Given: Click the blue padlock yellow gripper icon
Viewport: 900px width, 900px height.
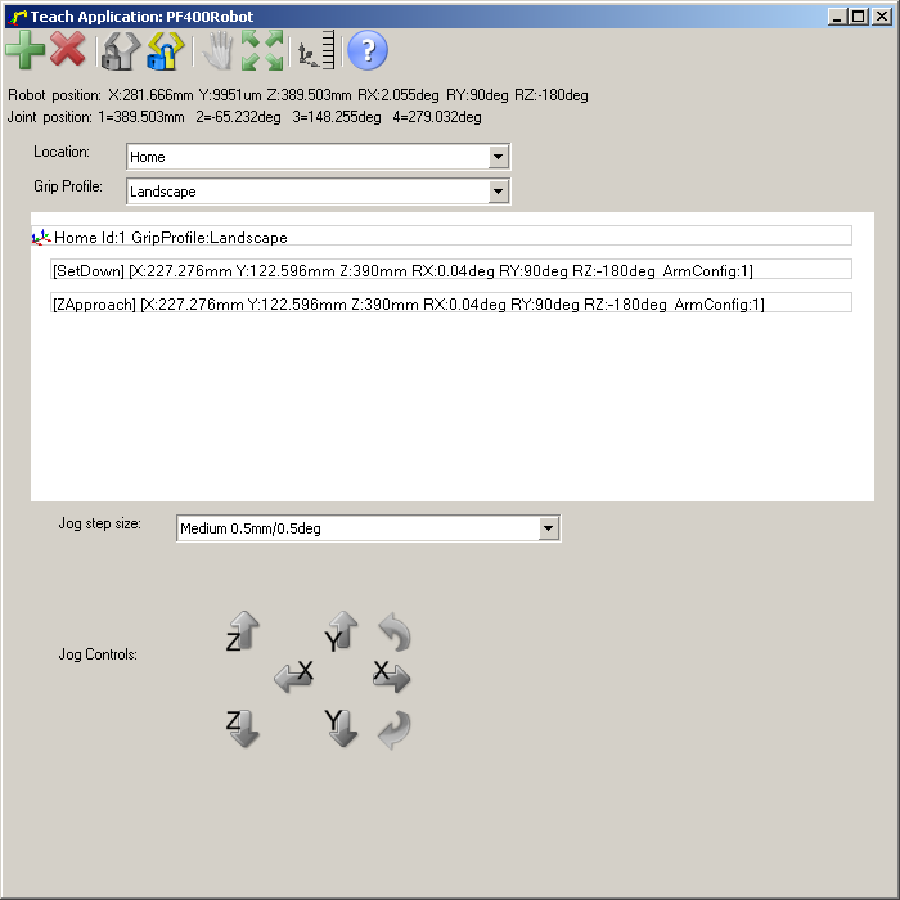Looking at the screenshot, I should click(164, 50).
